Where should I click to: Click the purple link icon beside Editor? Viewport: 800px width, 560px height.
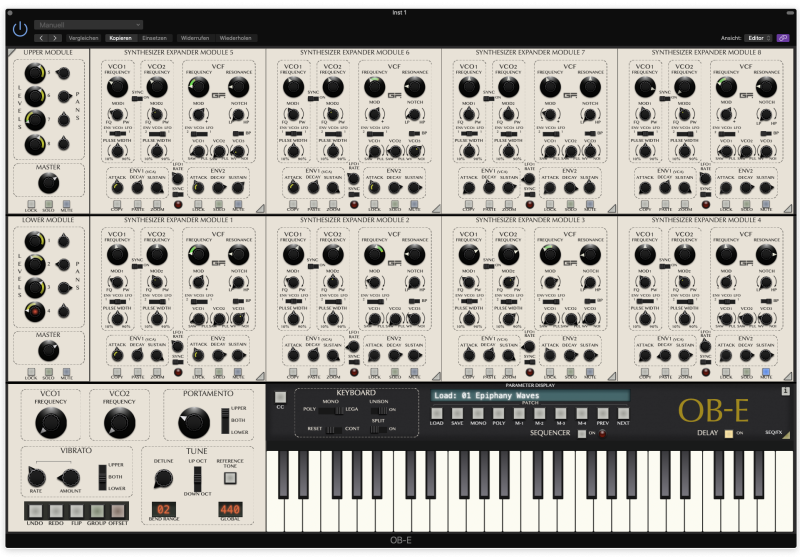tap(783, 38)
